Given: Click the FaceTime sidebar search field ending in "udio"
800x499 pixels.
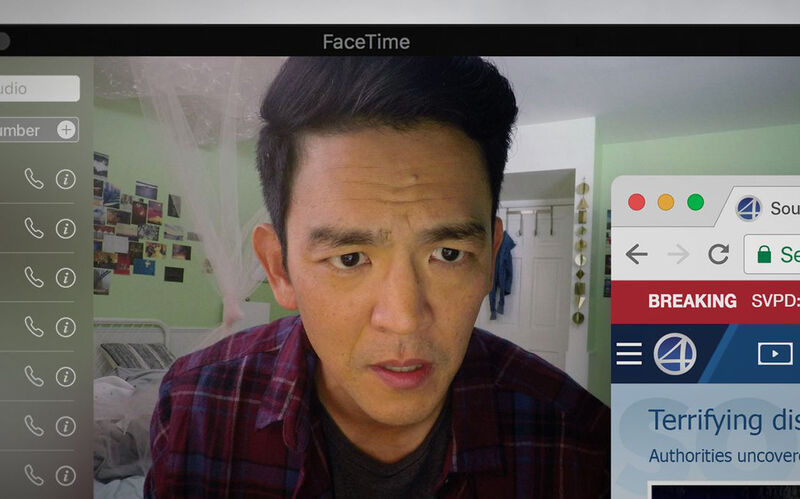Looking at the screenshot, I should 39,88.
